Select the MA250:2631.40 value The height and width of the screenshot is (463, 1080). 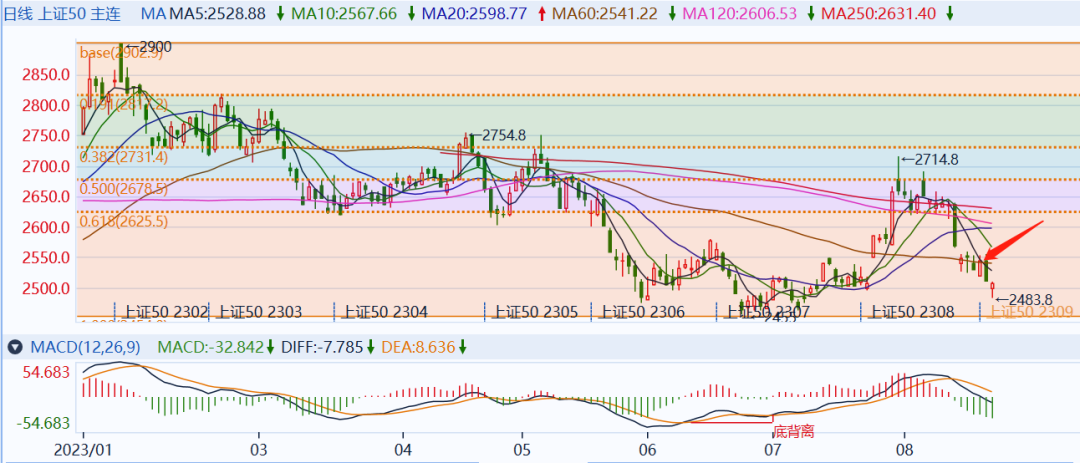coord(880,13)
